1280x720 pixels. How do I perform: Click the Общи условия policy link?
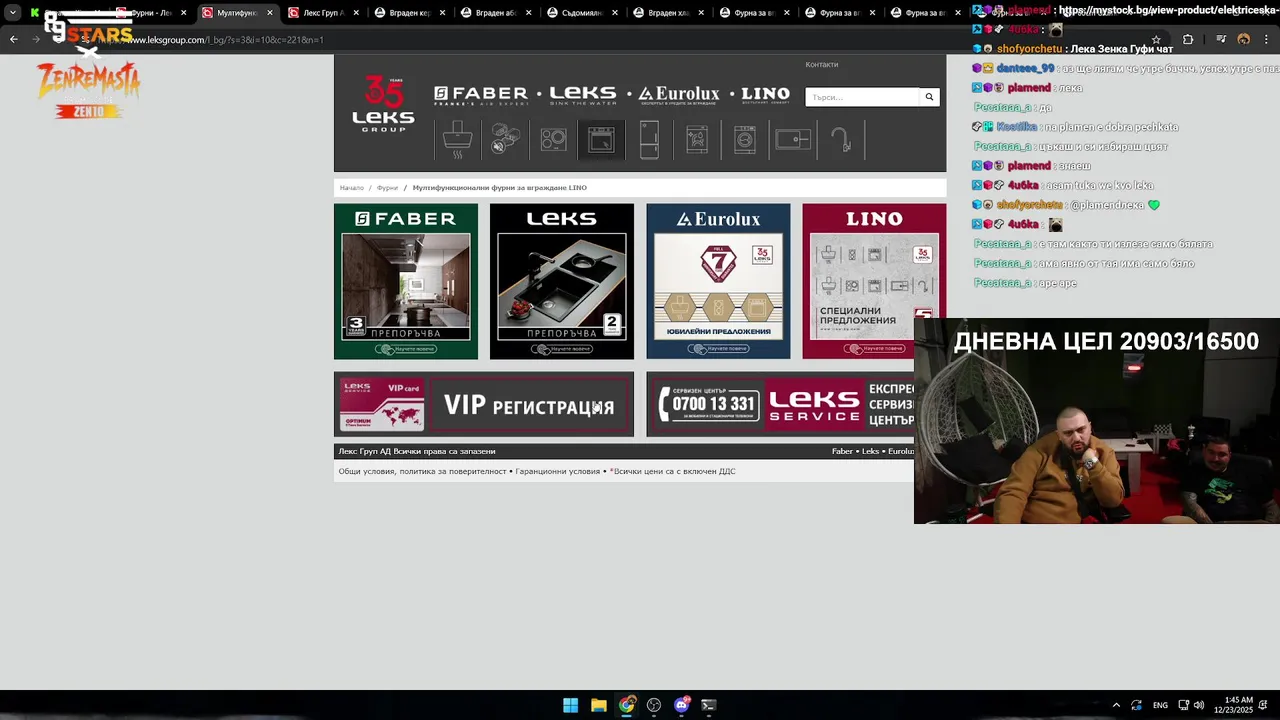422,471
